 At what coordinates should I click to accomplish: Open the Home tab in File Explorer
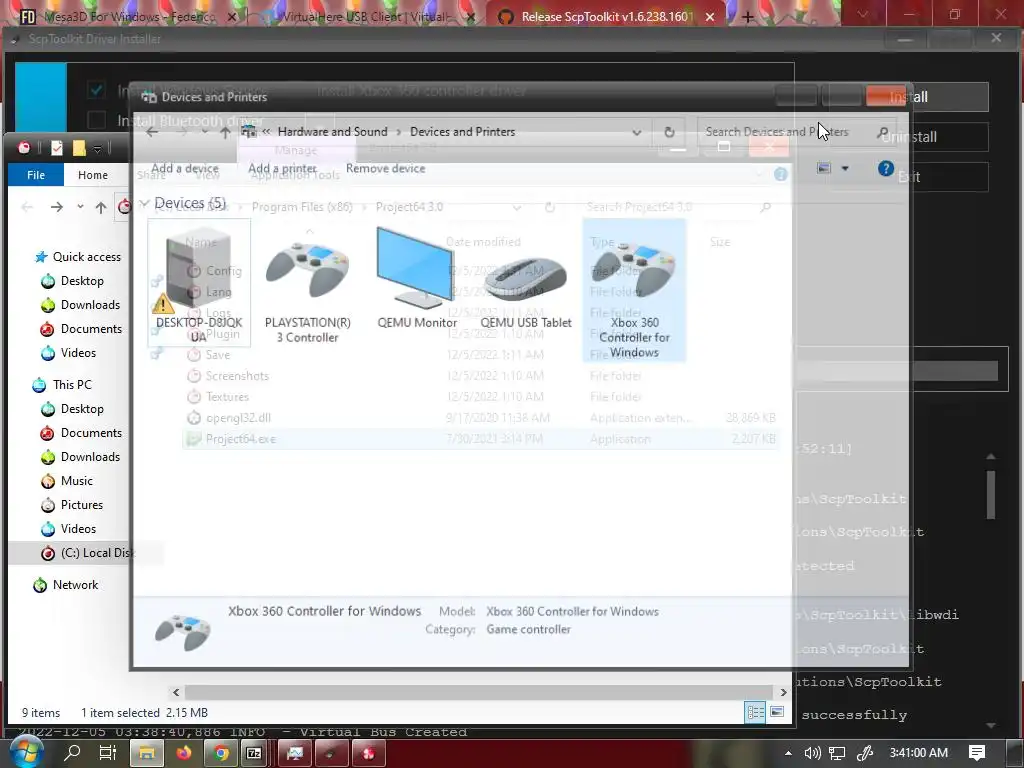(93, 175)
